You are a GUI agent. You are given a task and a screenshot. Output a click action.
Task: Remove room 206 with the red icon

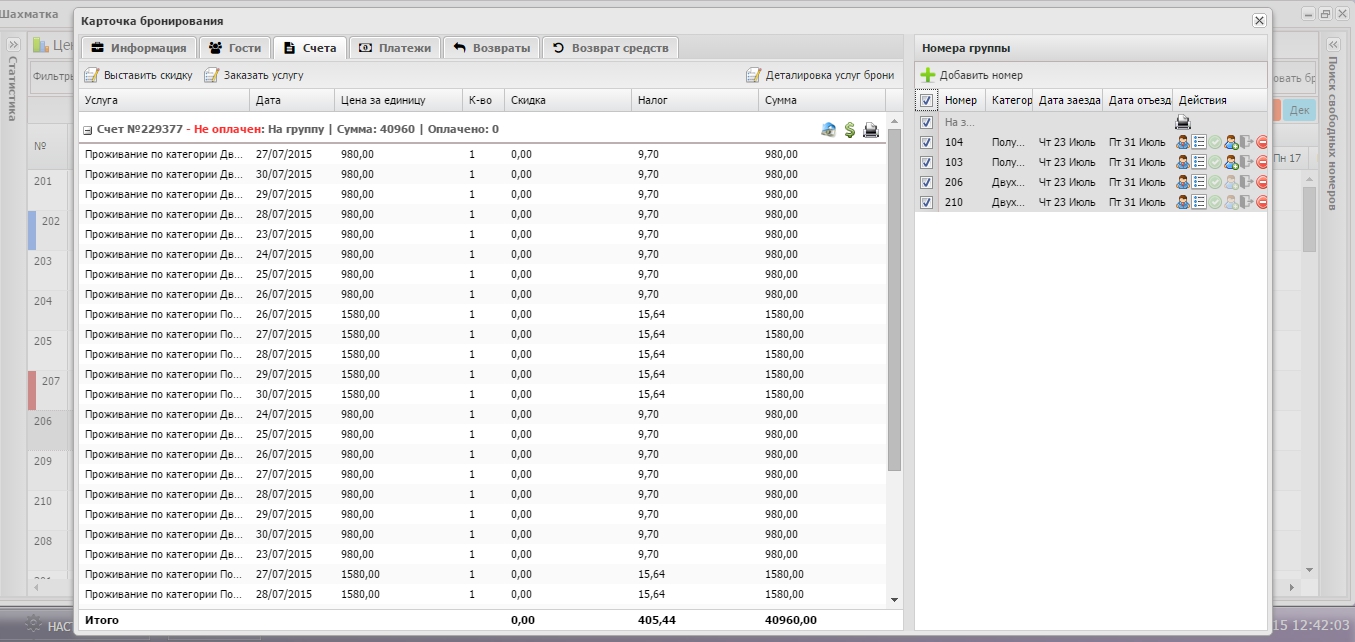1262,182
